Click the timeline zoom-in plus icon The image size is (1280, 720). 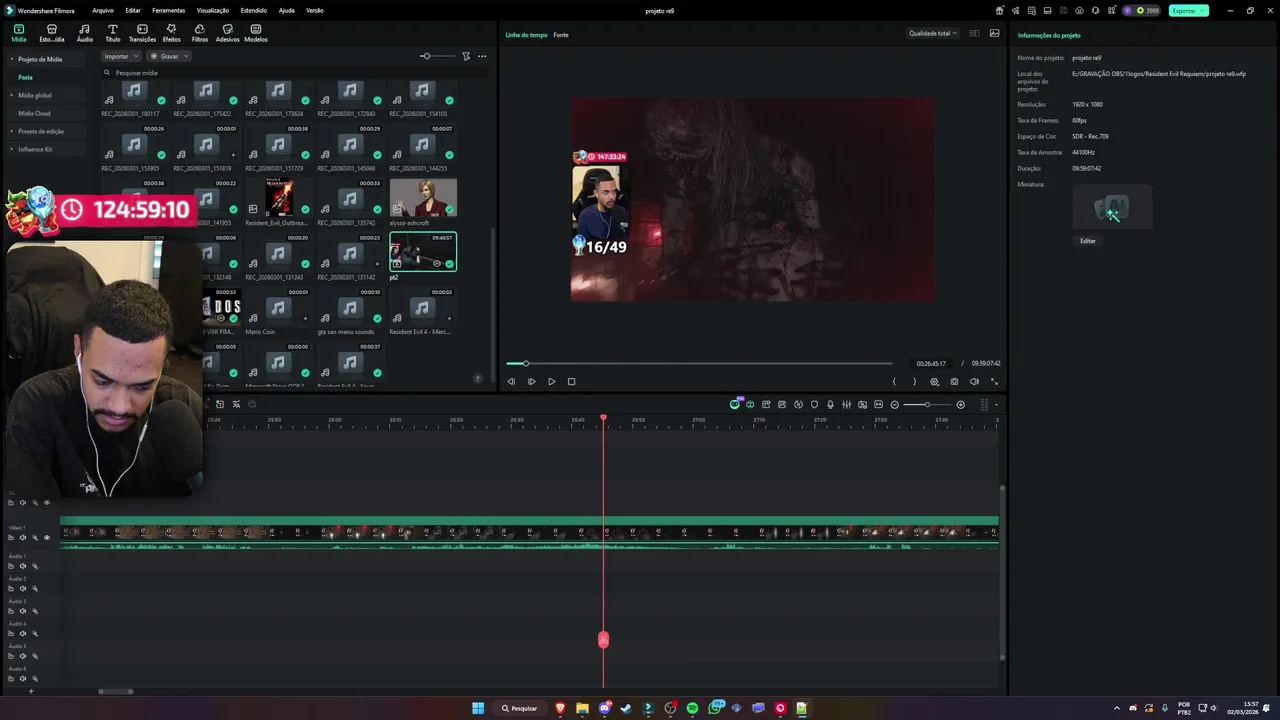[961, 405]
